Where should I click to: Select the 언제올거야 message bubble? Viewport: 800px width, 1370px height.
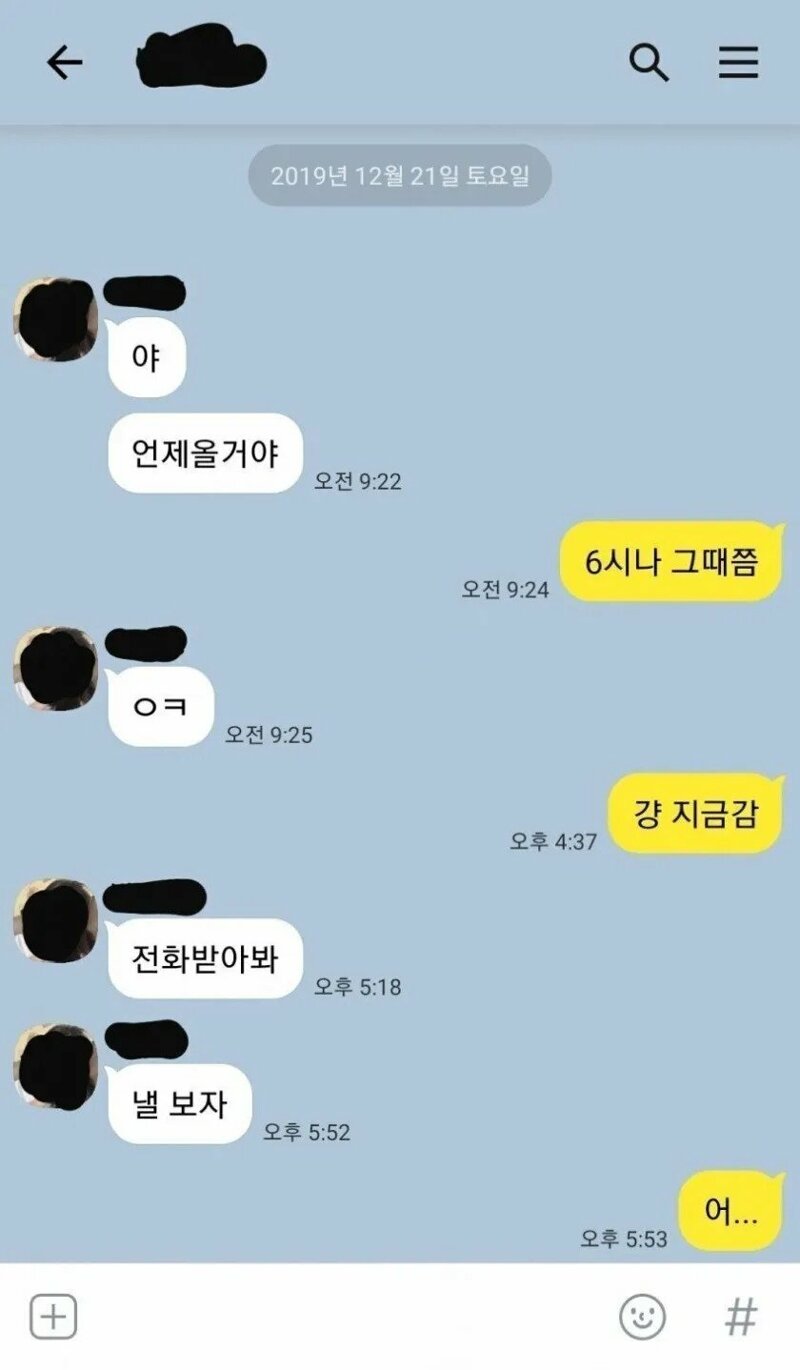[x=205, y=453]
